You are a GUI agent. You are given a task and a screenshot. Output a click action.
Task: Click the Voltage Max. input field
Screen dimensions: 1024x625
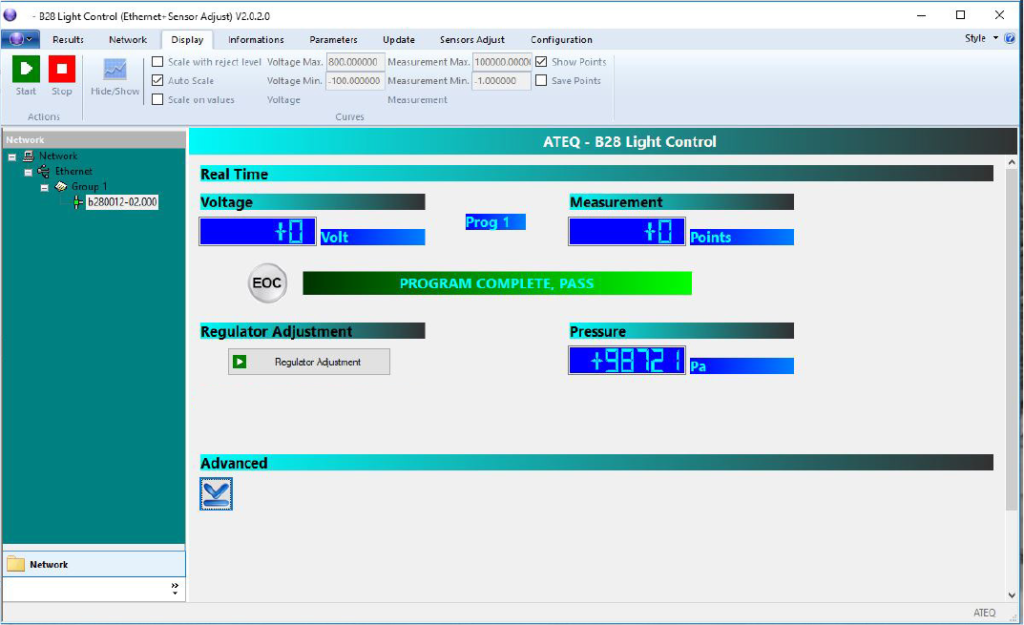click(355, 62)
